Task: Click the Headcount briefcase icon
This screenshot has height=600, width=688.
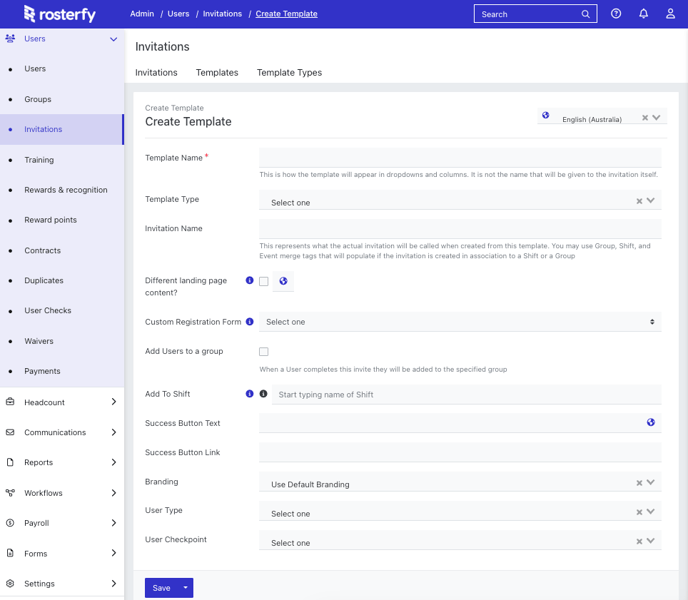Action: [10, 402]
